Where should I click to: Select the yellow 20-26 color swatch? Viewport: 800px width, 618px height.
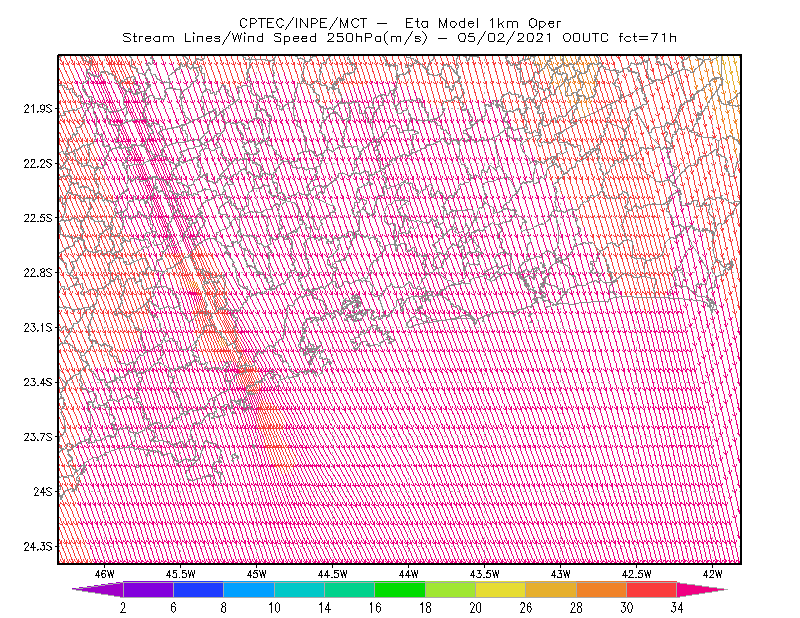pos(501,589)
